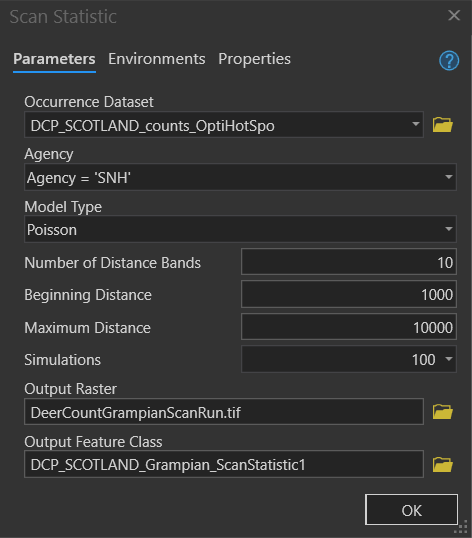Expand the Occurrence Dataset dropdown arrow

[415, 124]
